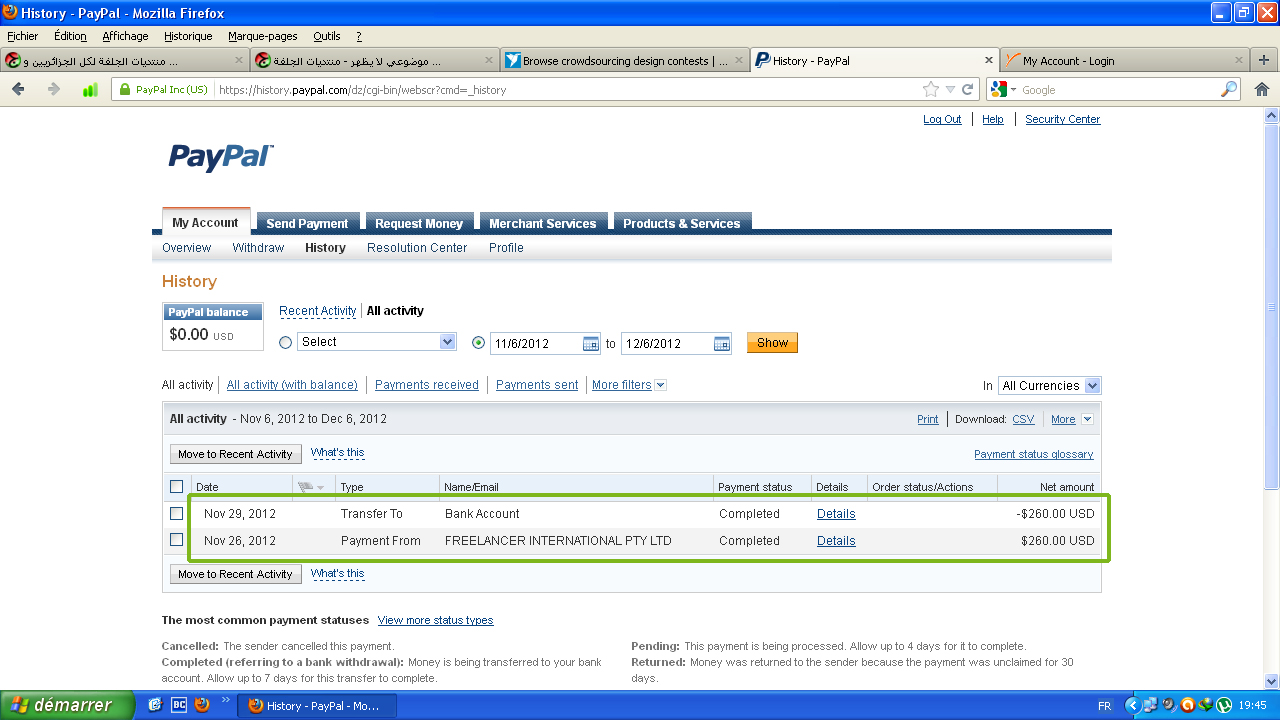Go to the Withdraw subtab

[x=258, y=248]
